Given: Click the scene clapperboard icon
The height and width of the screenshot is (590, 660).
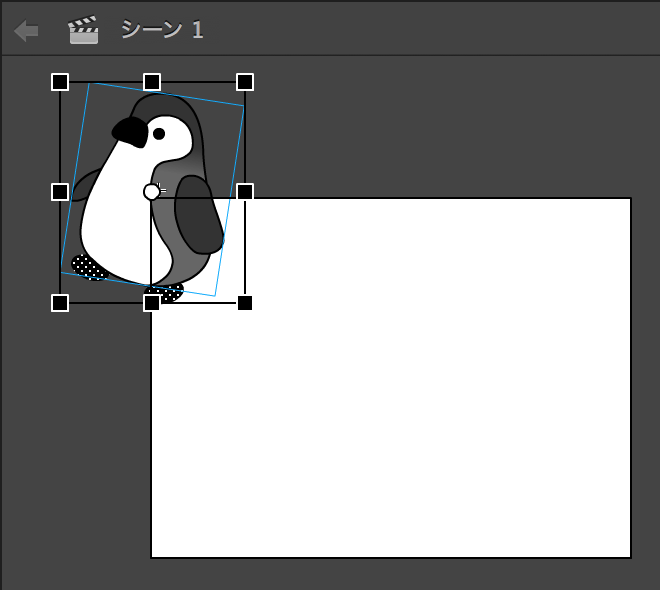Looking at the screenshot, I should click(83, 30).
